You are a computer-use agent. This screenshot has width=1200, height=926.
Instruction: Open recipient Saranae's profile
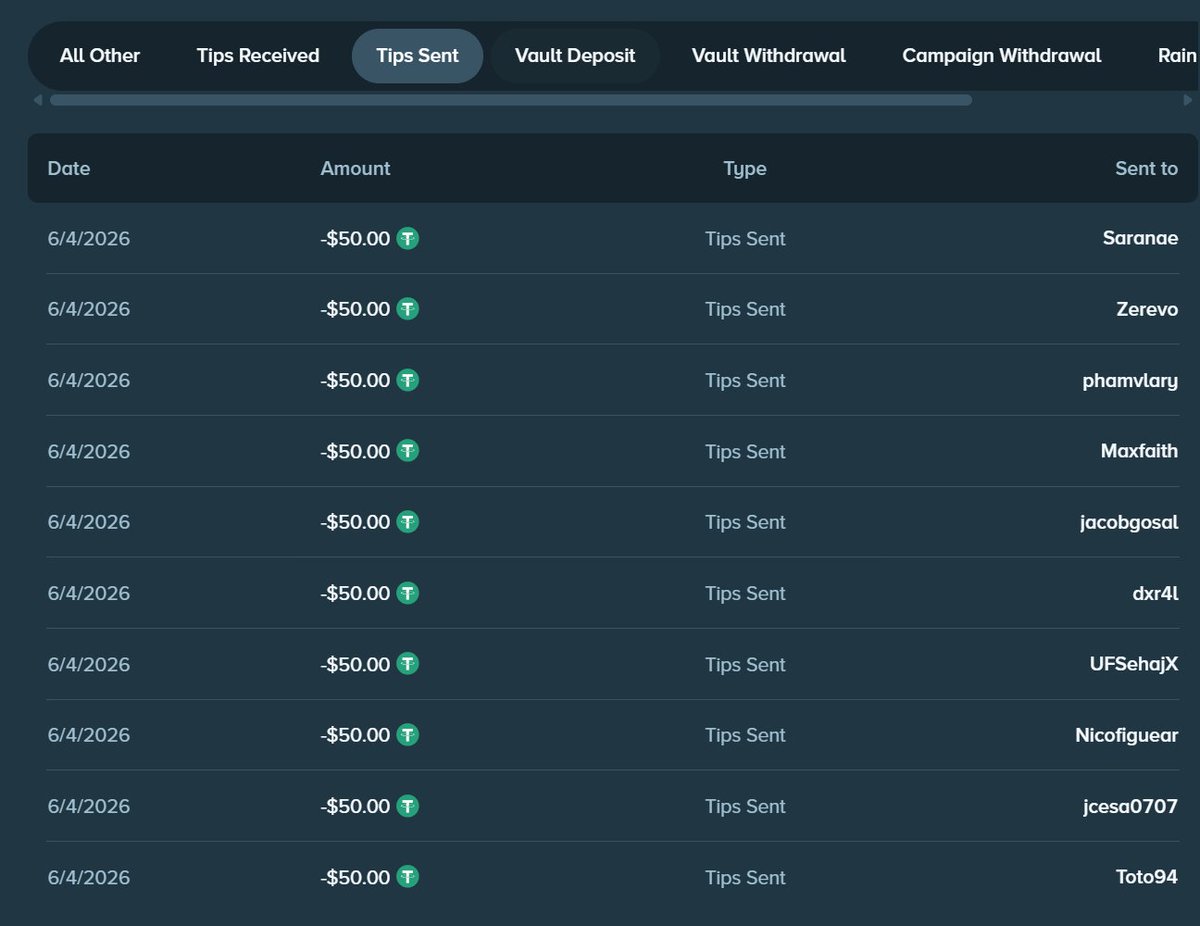point(1140,238)
